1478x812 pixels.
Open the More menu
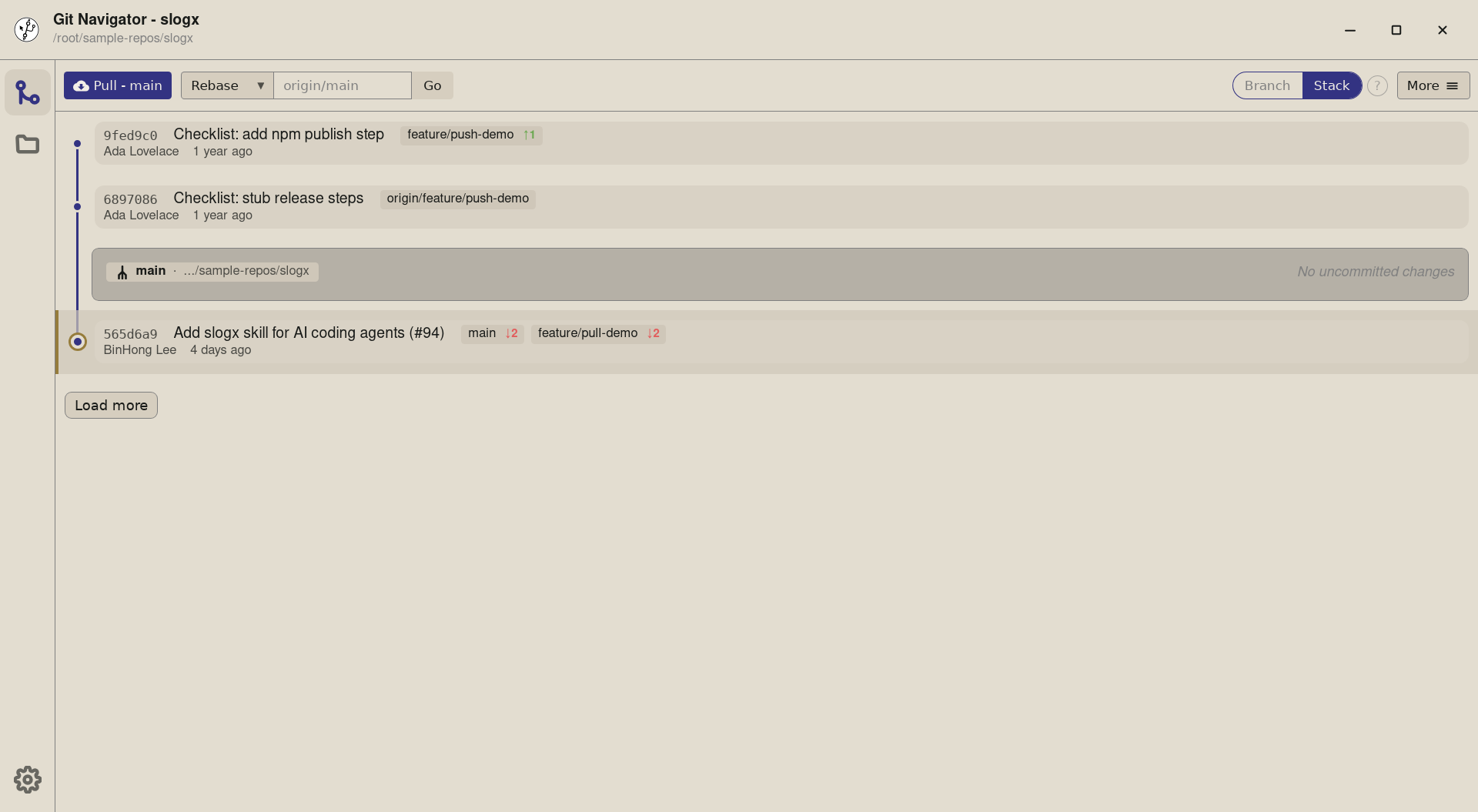click(x=1433, y=85)
